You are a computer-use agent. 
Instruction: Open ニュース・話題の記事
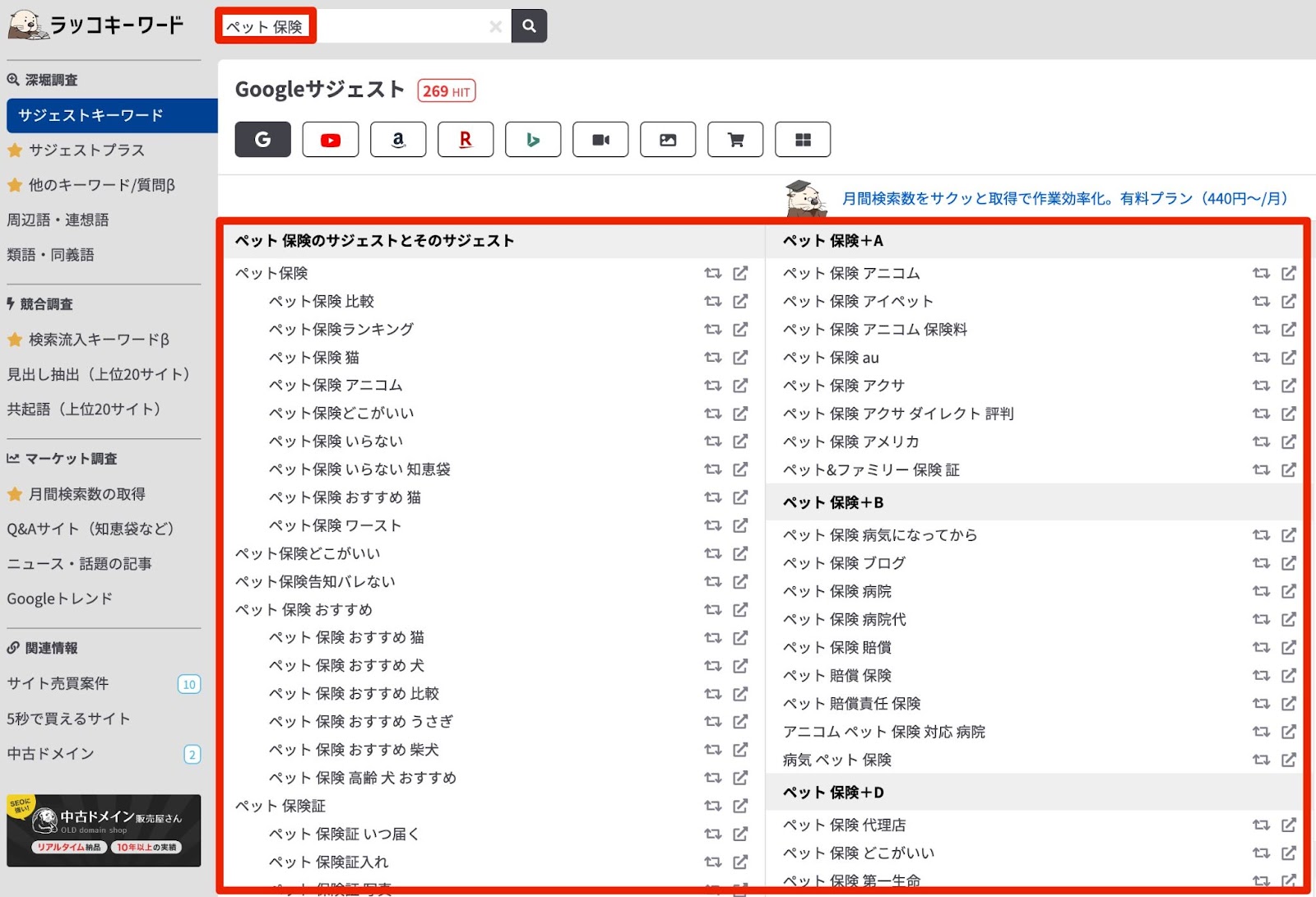point(79,564)
